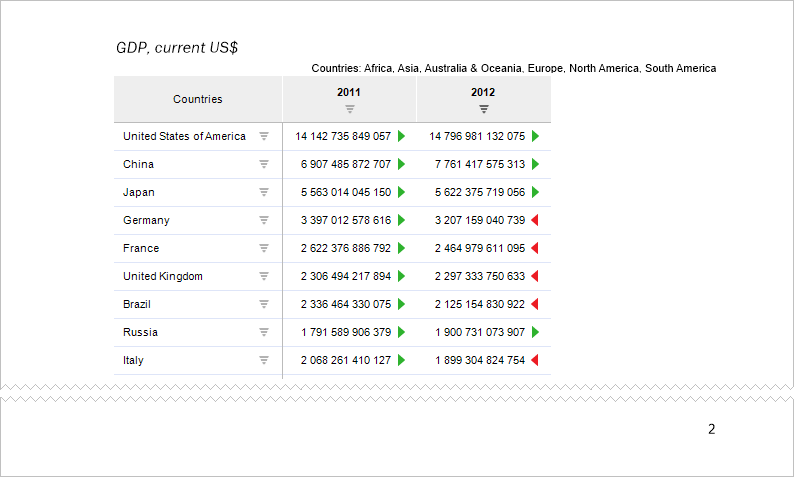The height and width of the screenshot is (477, 794).
Task: Click the United States 2011 GDP value
Action: click(x=343, y=136)
